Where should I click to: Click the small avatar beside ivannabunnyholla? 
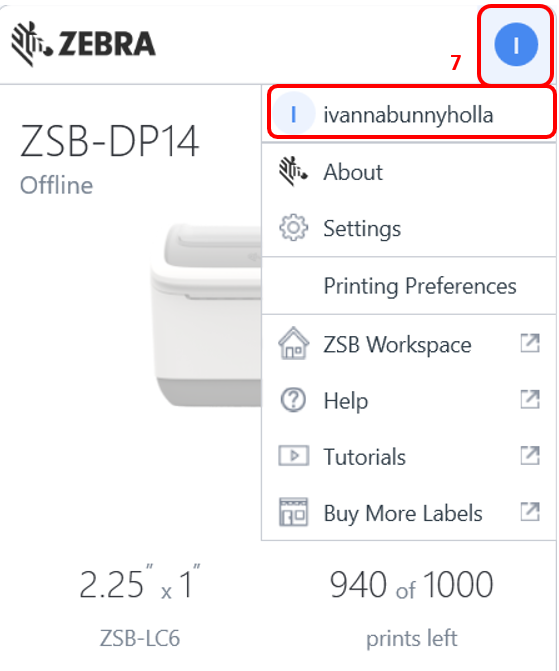click(x=294, y=115)
